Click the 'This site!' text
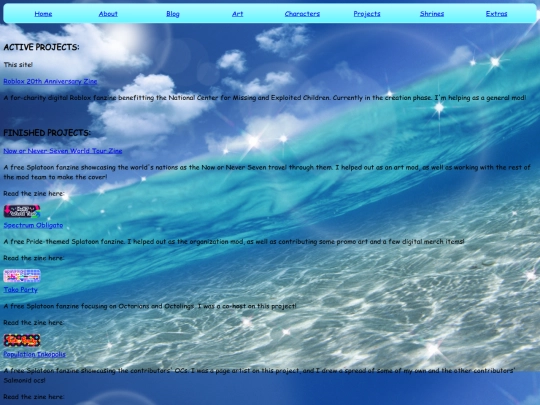This screenshot has height=405, width=540. tap(18, 65)
